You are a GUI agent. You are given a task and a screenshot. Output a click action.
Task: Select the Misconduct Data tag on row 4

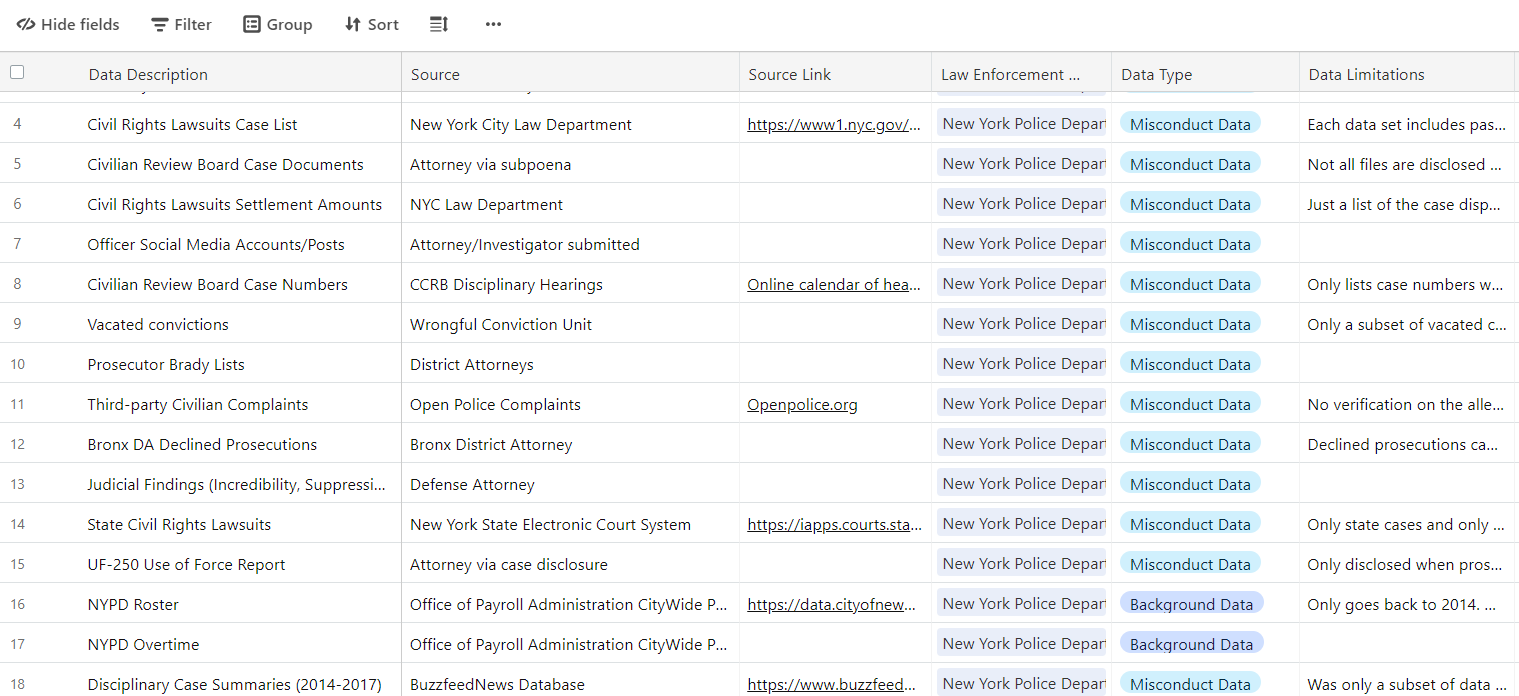click(1190, 123)
